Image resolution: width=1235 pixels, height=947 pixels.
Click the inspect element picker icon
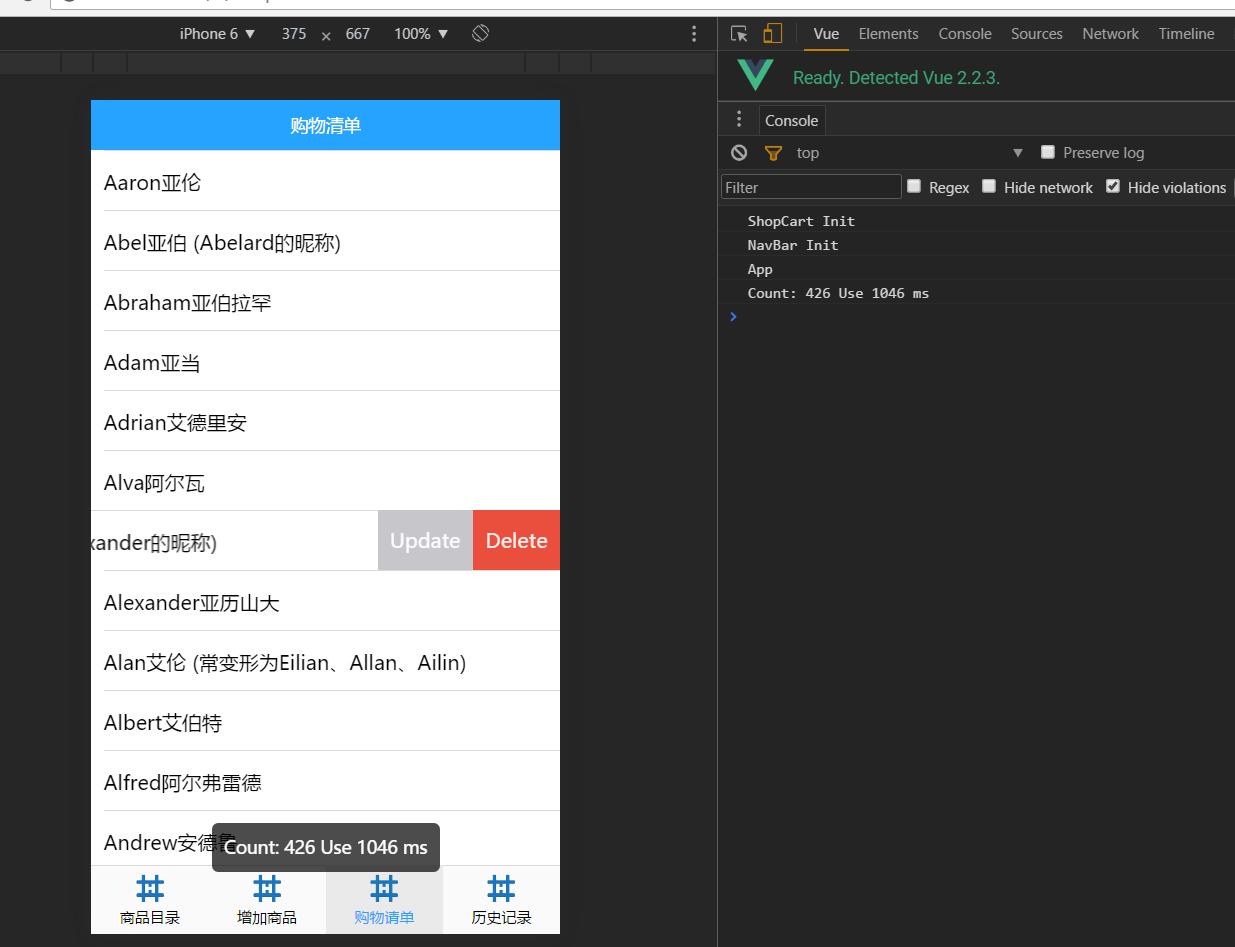(x=739, y=34)
